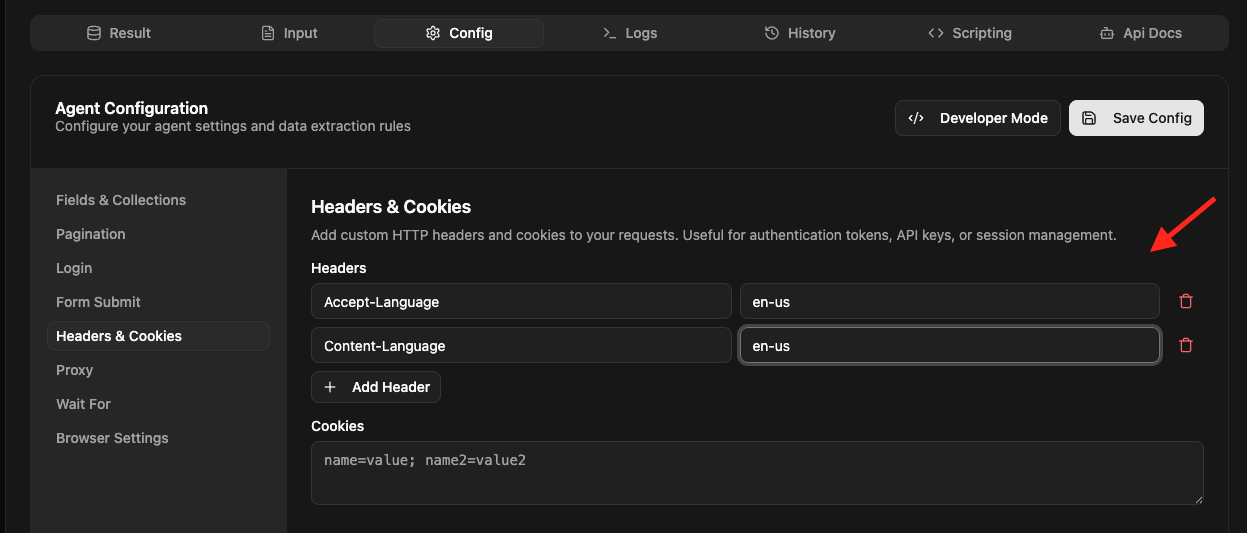Open Browser Settings in the sidebar
This screenshot has width=1247, height=533.
(112, 438)
